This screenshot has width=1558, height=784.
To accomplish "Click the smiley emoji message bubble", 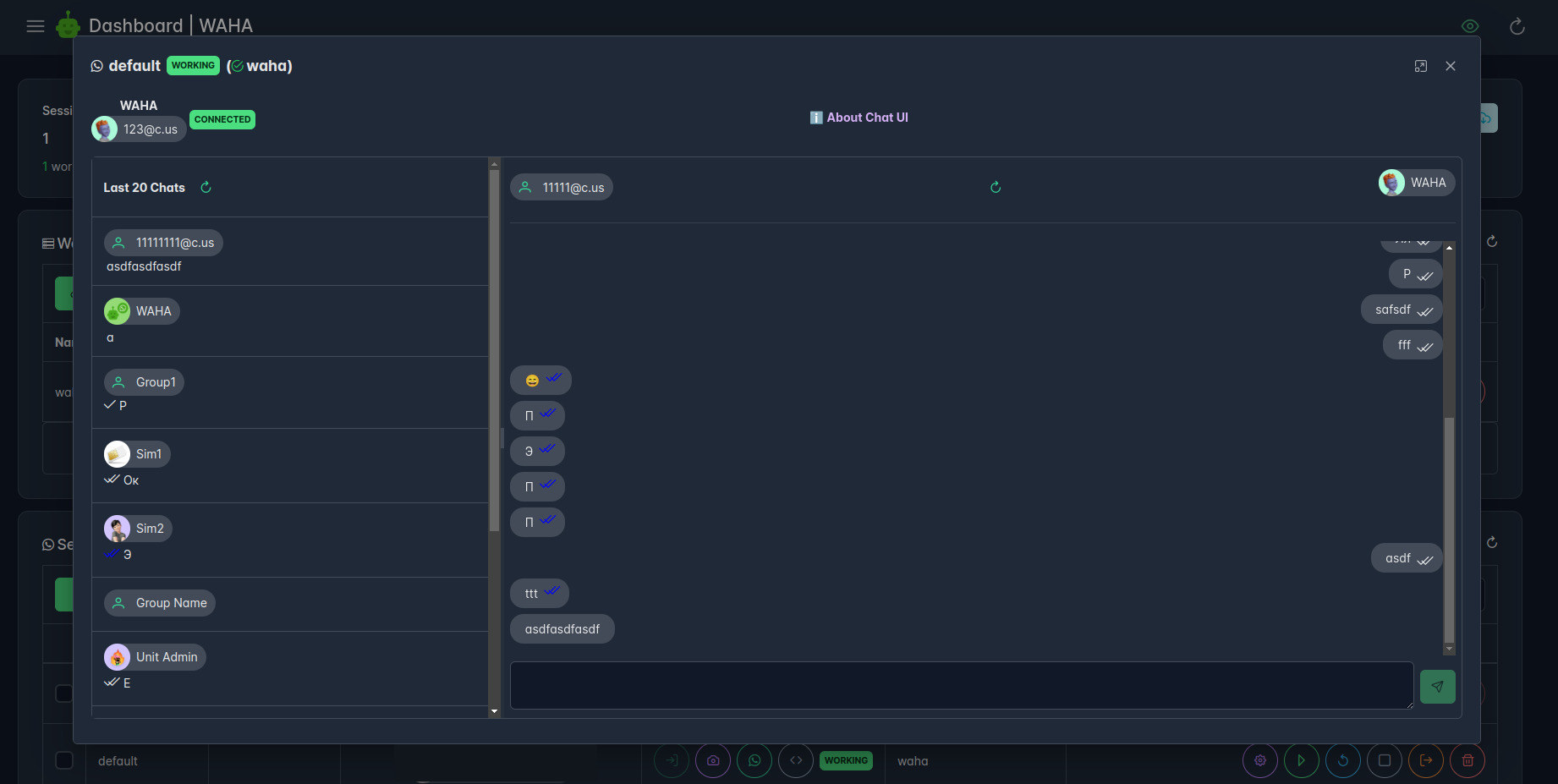I will (x=540, y=381).
